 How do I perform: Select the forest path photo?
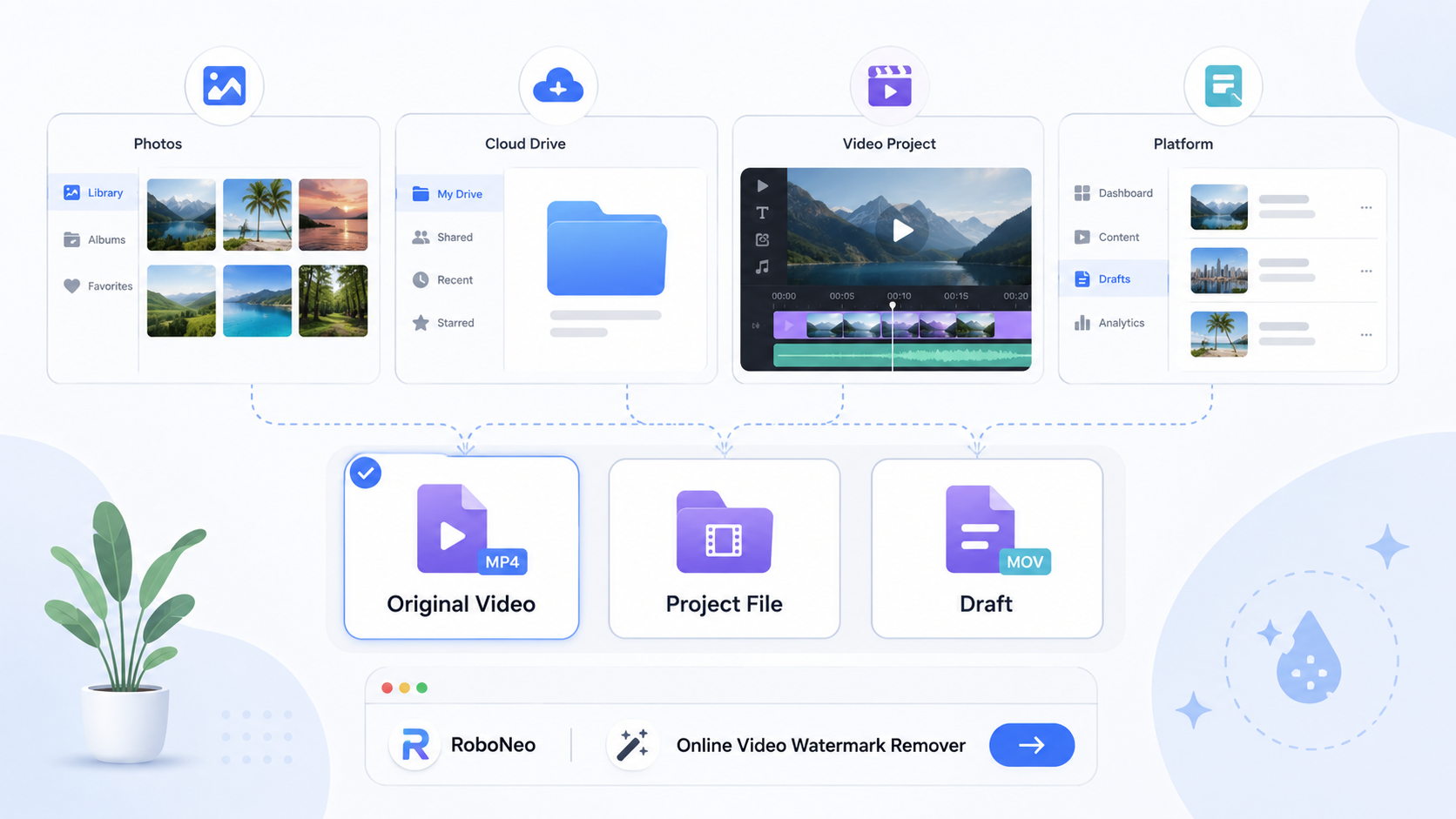pyautogui.click(x=333, y=300)
